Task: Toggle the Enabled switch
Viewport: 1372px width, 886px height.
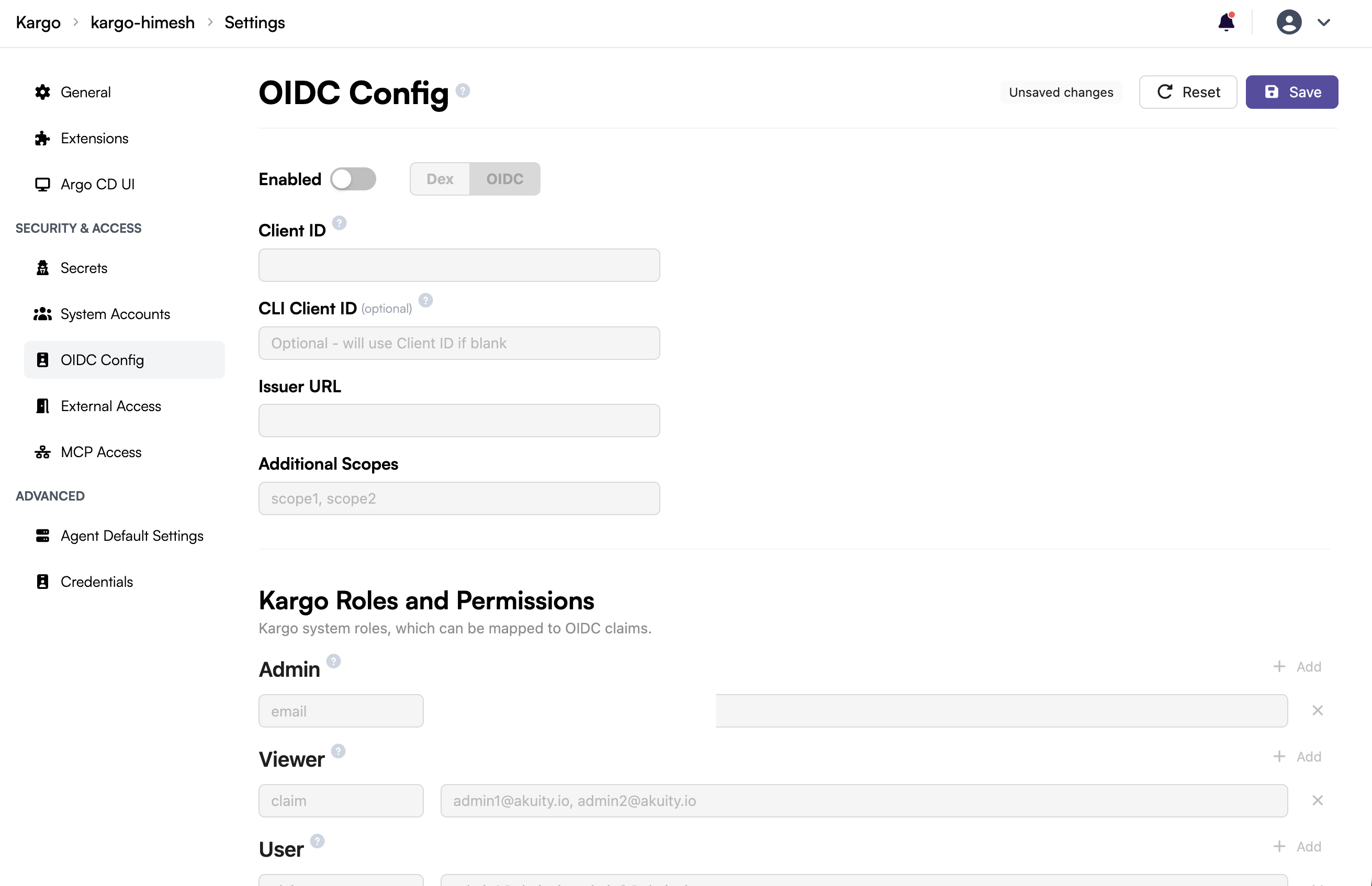Action: coord(353,179)
